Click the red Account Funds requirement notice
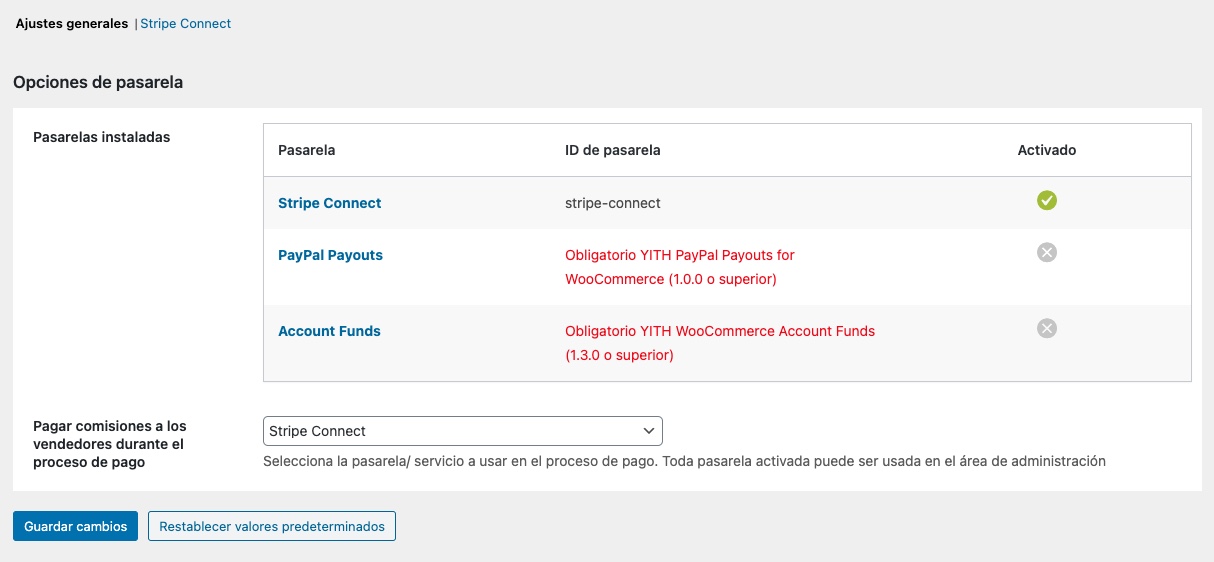Screen dimensions: 1214x562 click(719, 343)
